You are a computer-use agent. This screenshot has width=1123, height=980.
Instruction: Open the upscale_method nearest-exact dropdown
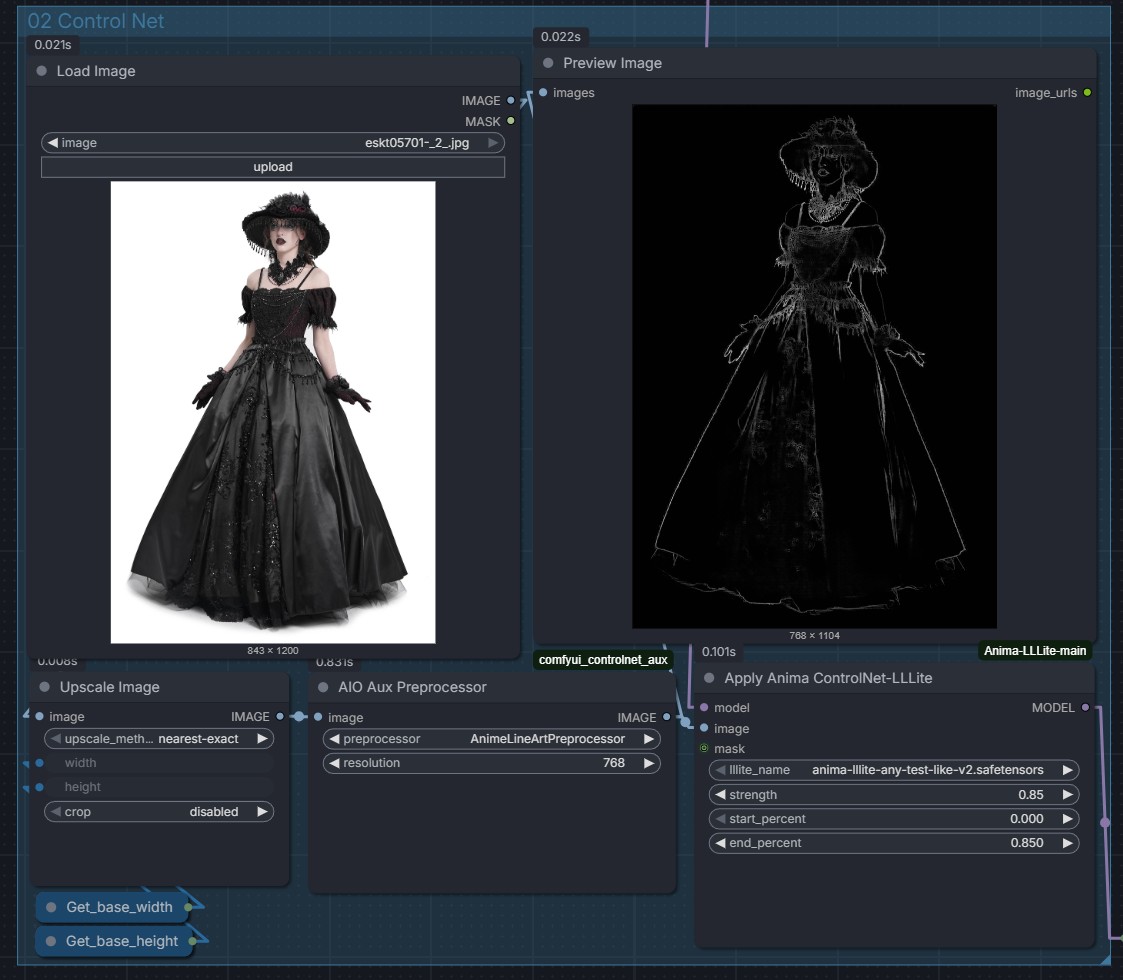(x=159, y=739)
